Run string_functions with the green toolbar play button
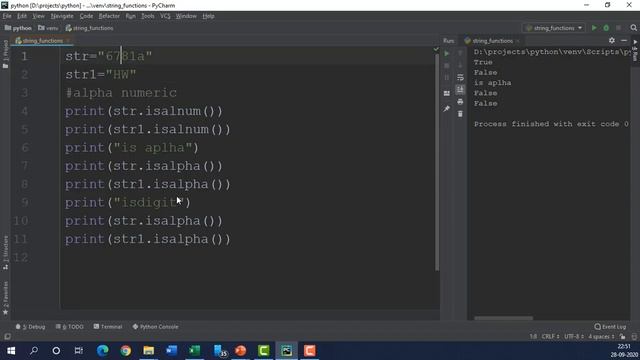The height and width of the screenshot is (360, 640). [x=594, y=28]
